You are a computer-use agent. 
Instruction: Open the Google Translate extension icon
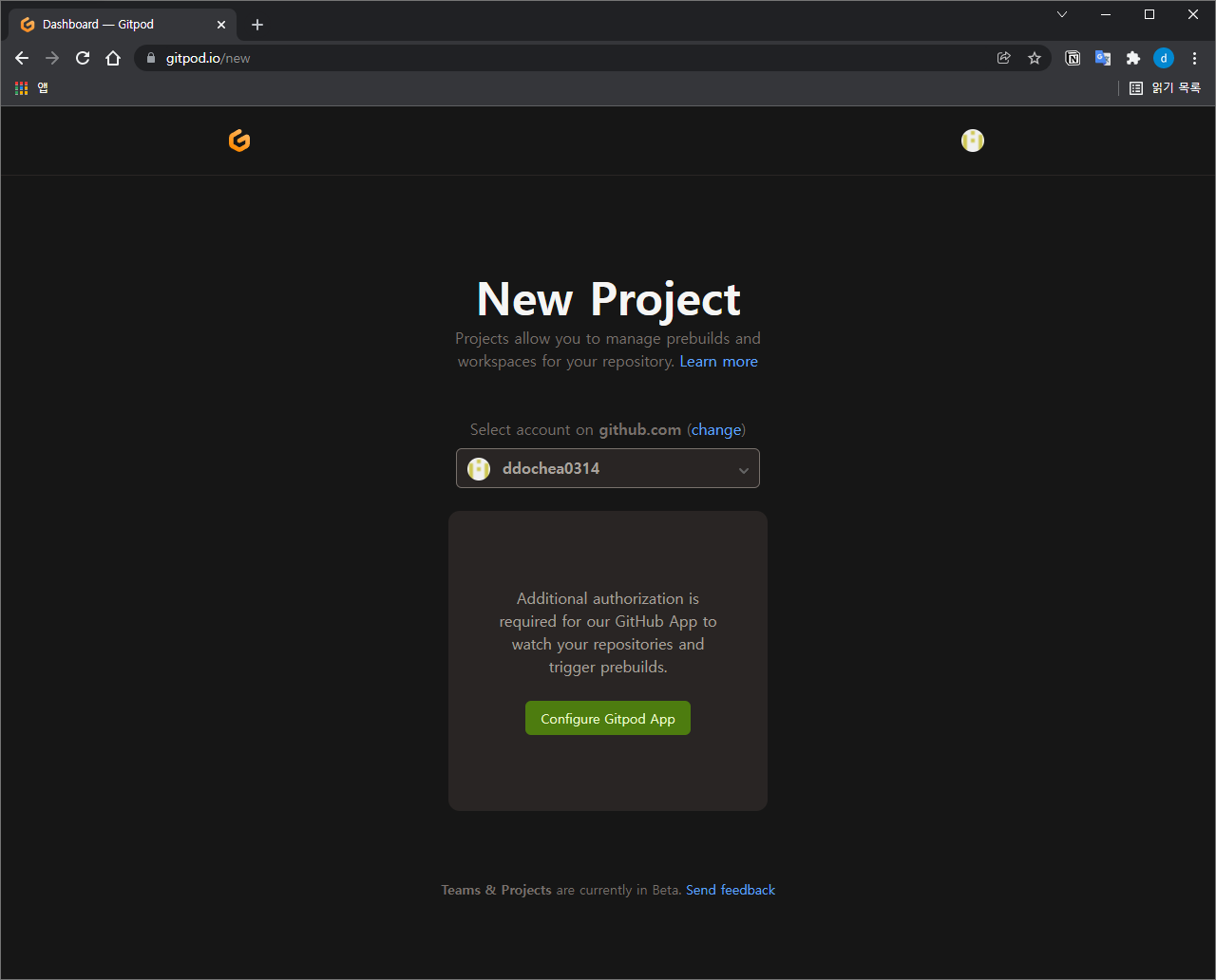[x=1103, y=58]
